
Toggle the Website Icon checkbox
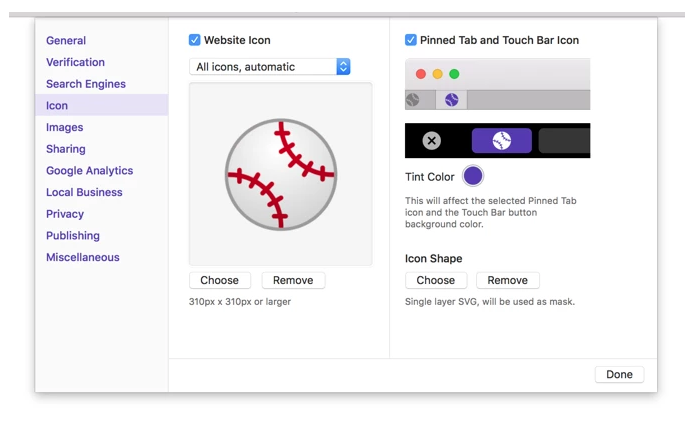point(195,40)
